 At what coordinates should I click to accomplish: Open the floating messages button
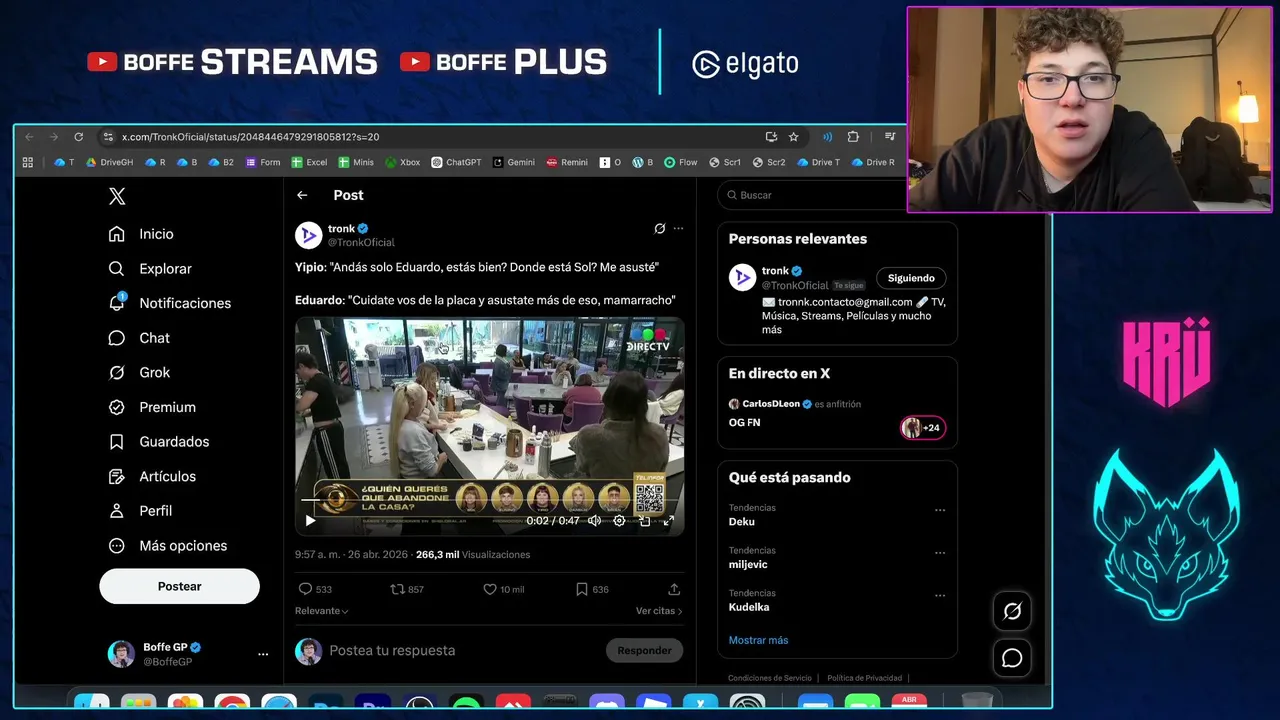click(1012, 658)
